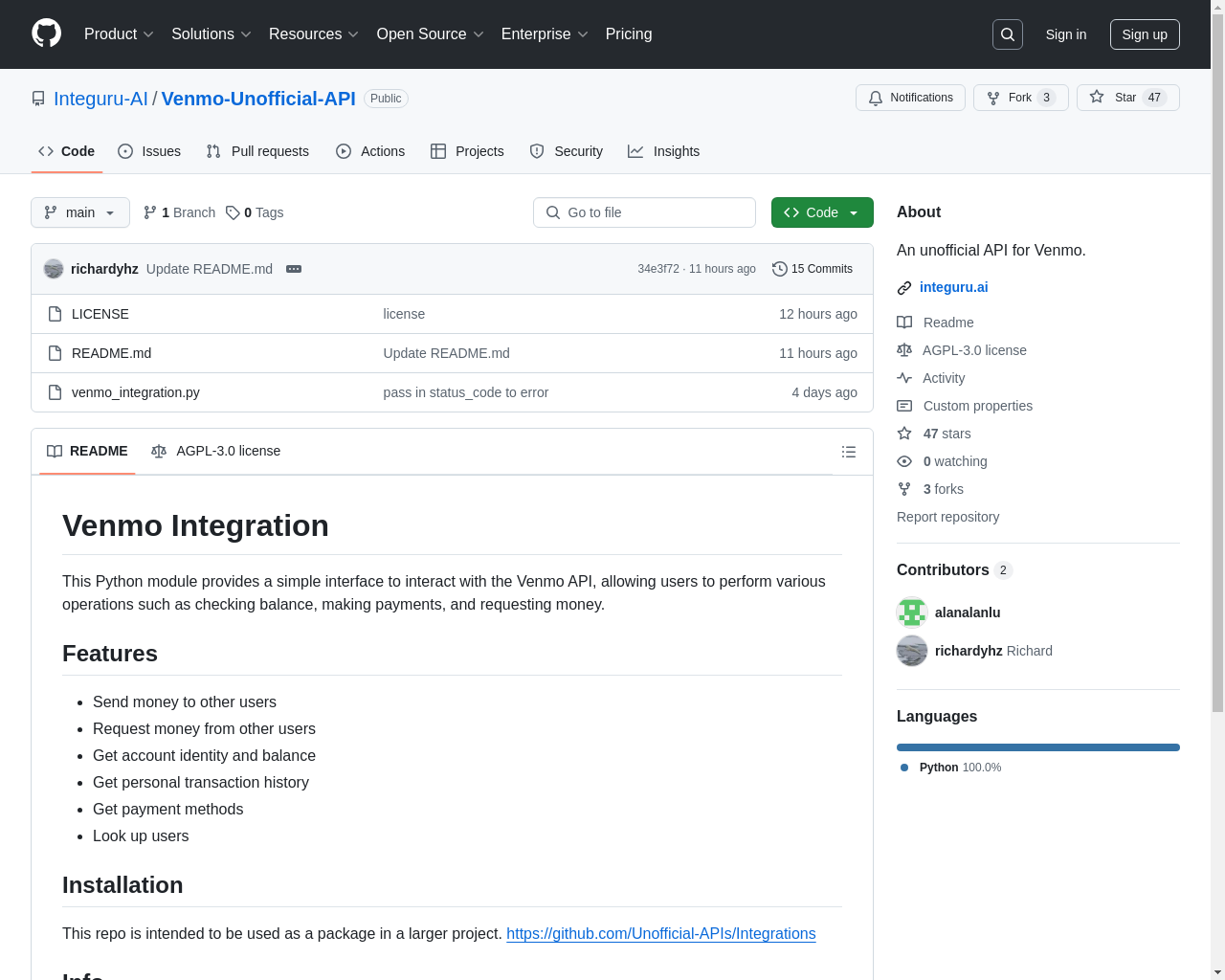Open the Unofficial-APIs/Integrations GitHub link

661,933
